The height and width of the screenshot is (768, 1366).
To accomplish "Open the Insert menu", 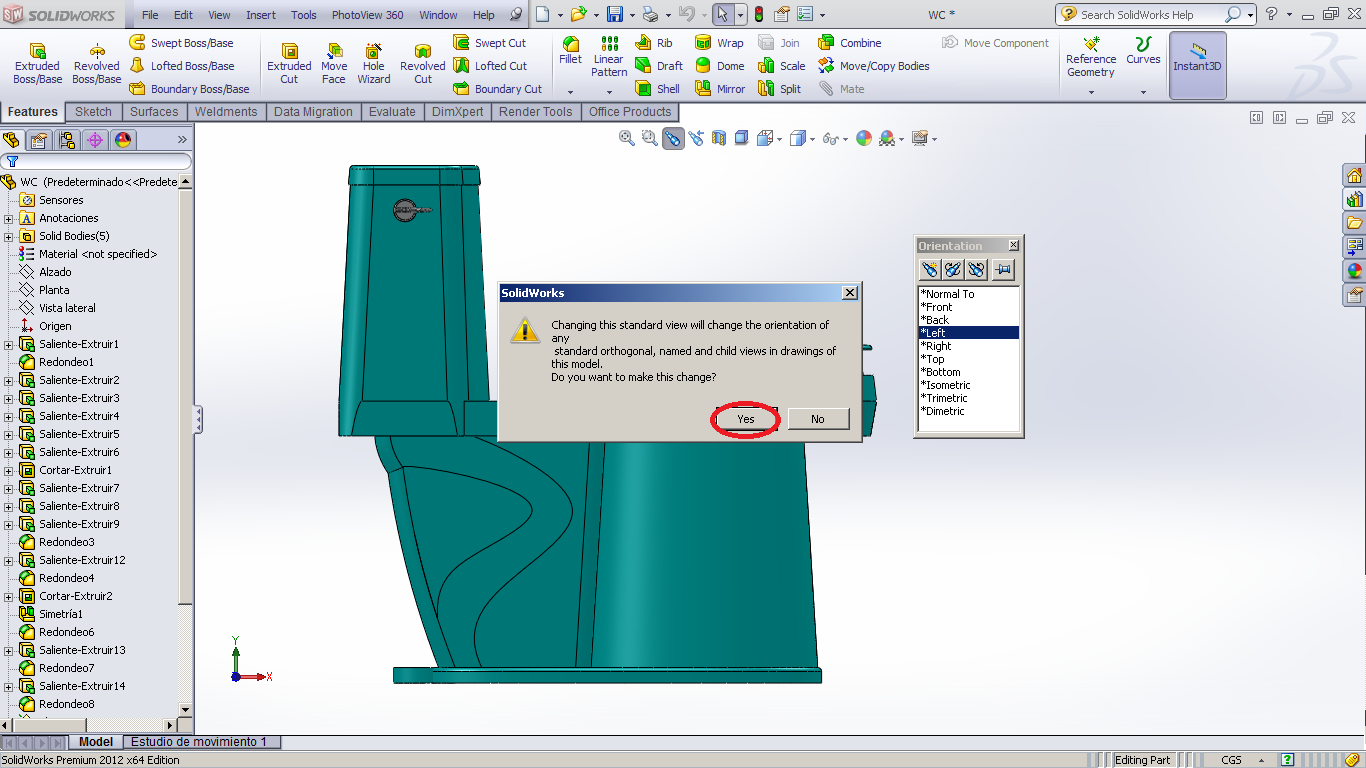I will pos(261,15).
